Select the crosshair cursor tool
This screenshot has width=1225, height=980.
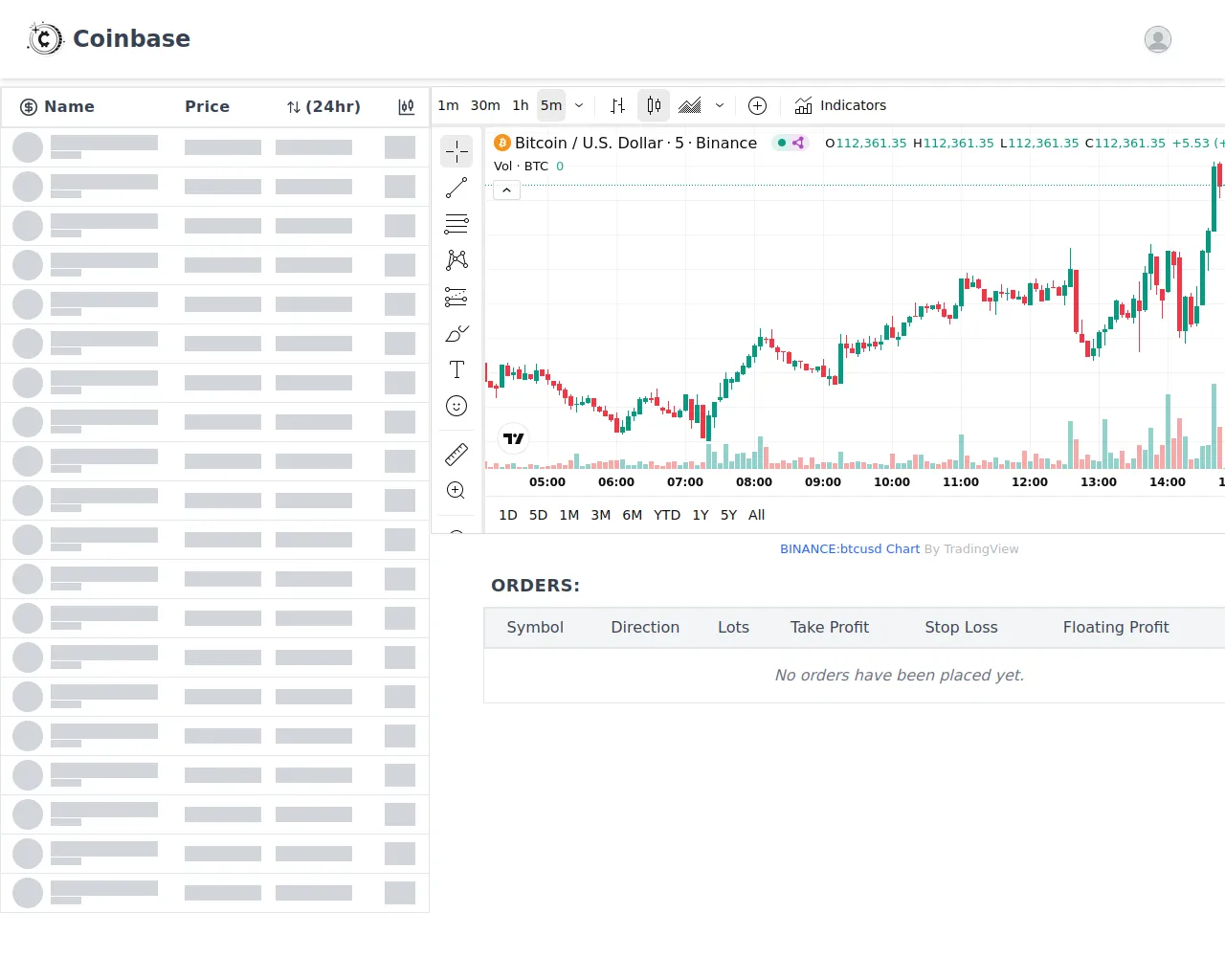point(457,151)
